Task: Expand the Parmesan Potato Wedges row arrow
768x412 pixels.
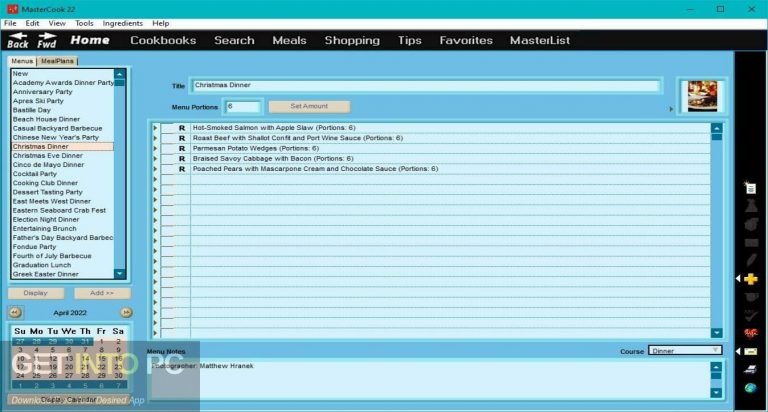Action: [156, 148]
